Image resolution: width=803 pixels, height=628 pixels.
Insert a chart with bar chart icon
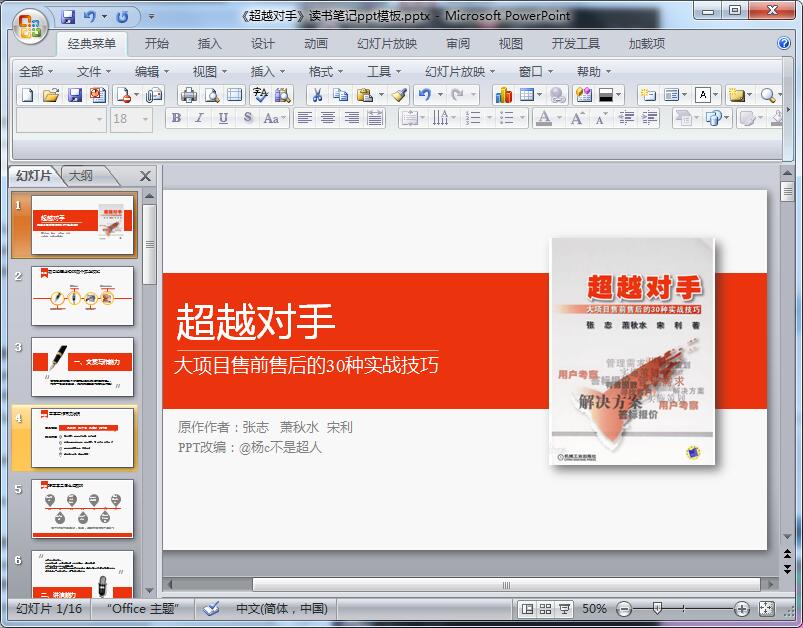click(503, 95)
